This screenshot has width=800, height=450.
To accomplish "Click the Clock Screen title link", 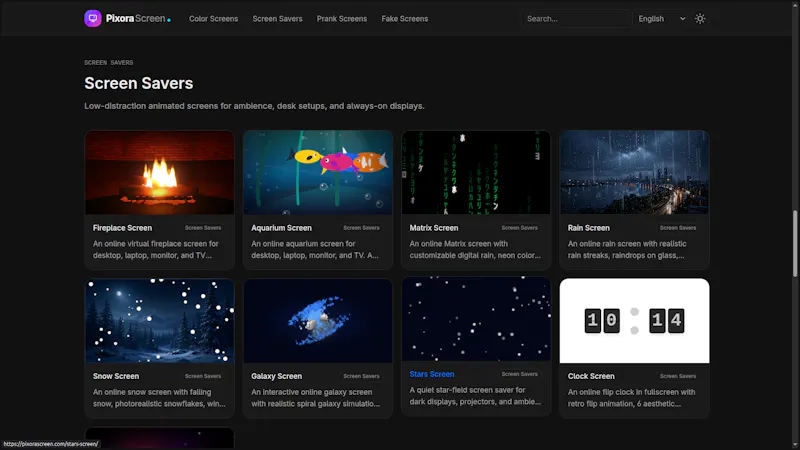I will [591, 376].
